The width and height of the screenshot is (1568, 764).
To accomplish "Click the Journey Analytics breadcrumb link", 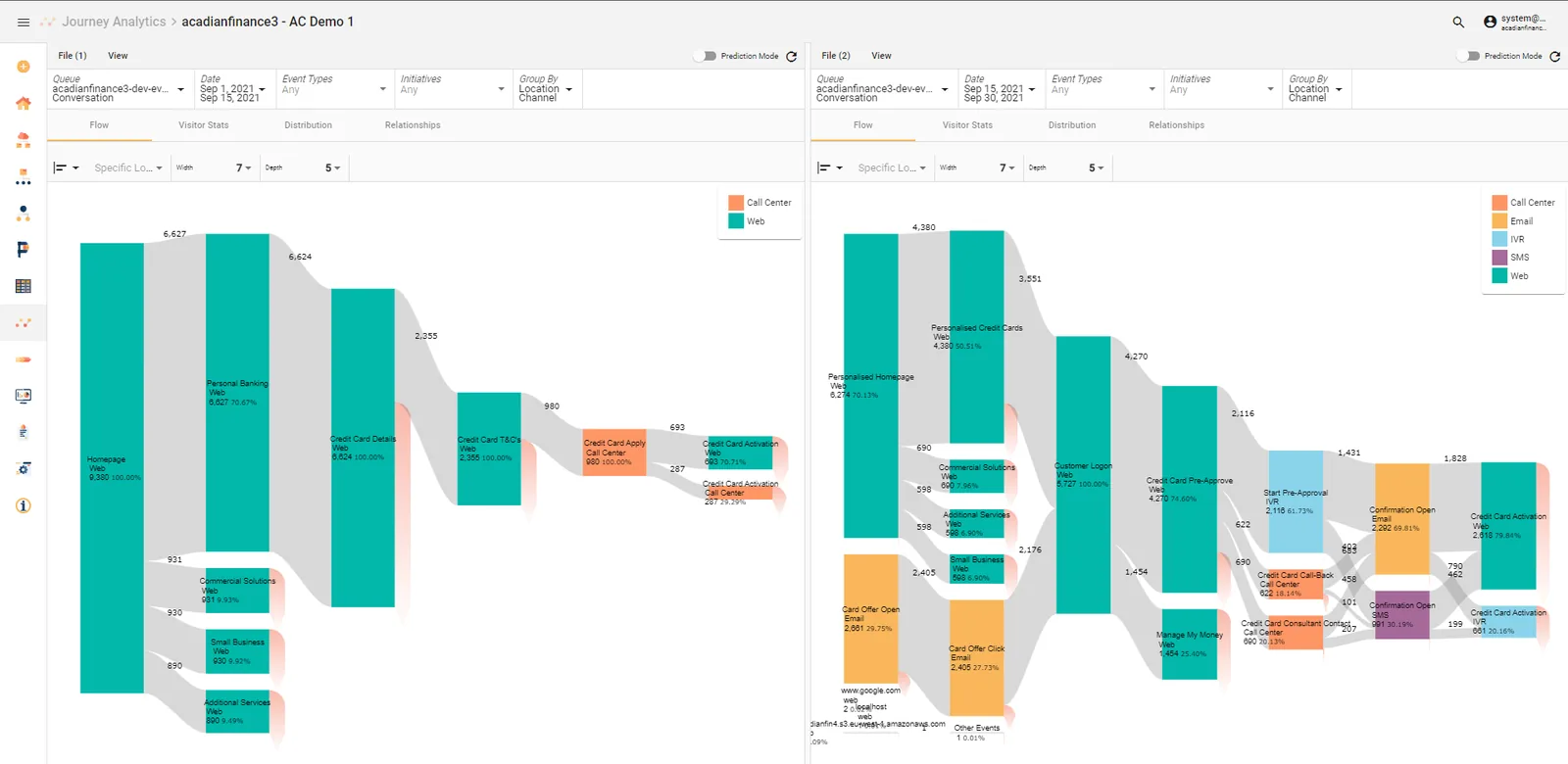I will 114,22.
